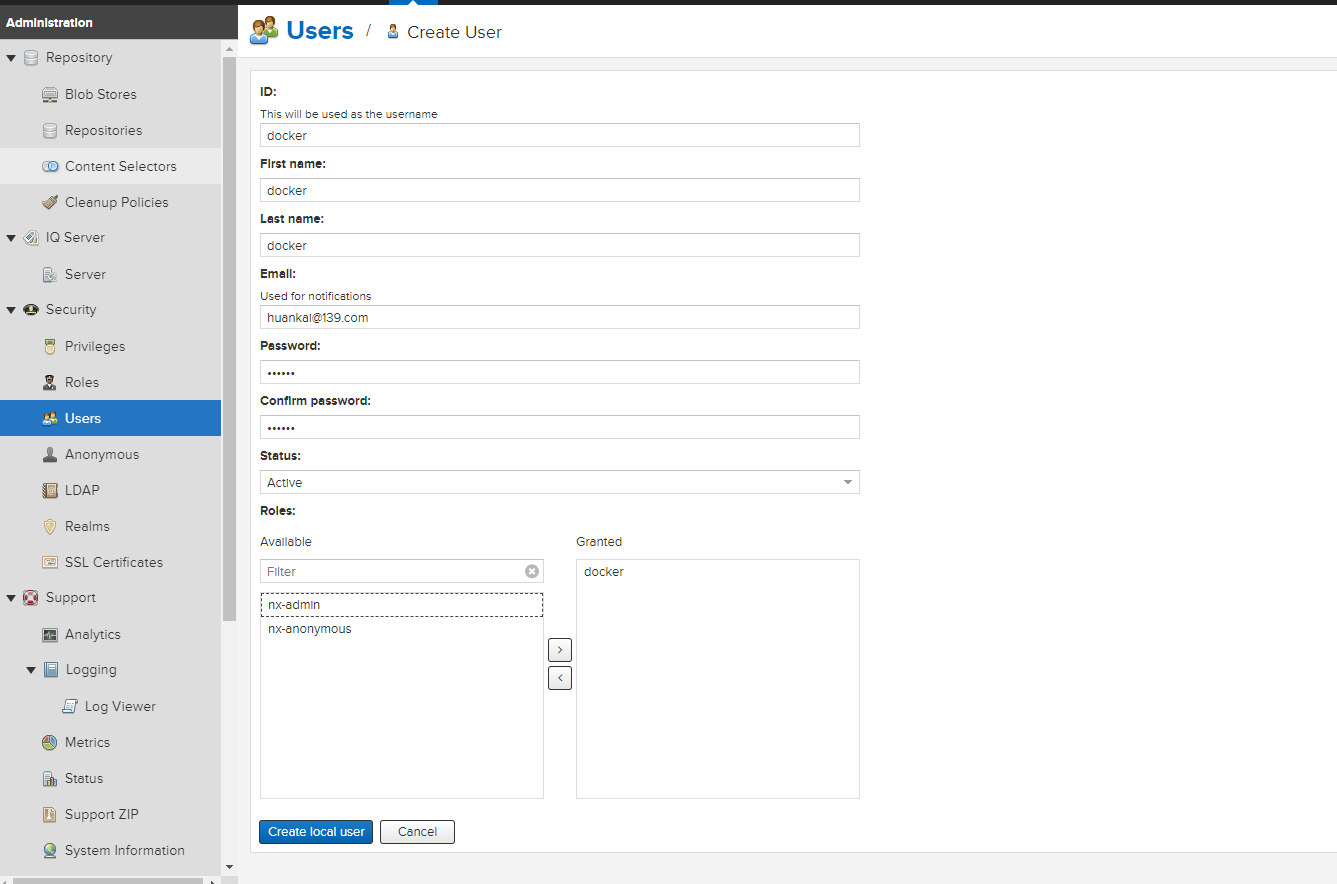Image resolution: width=1337 pixels, height=884 pixels.
Task: Click the Anonymous user icon
Action: click(50, 454)
